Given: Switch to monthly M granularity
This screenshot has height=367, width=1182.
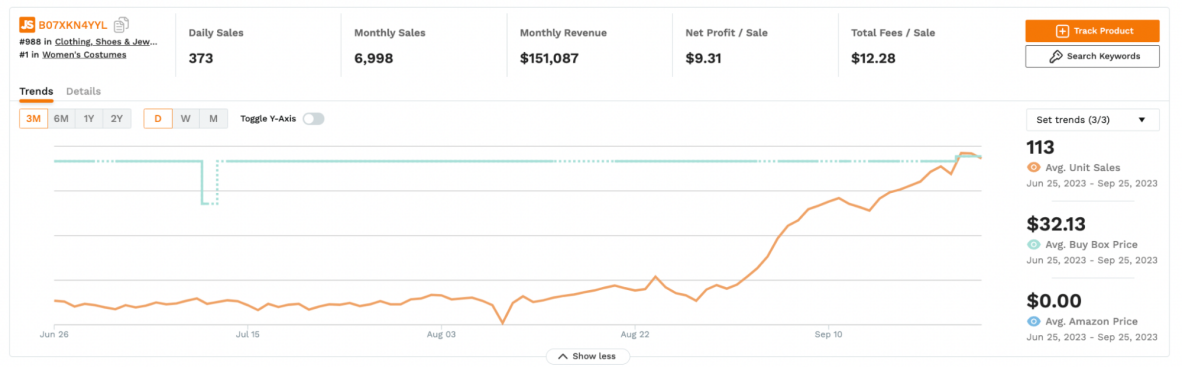Looking at the screenshot, I should 213,118.
